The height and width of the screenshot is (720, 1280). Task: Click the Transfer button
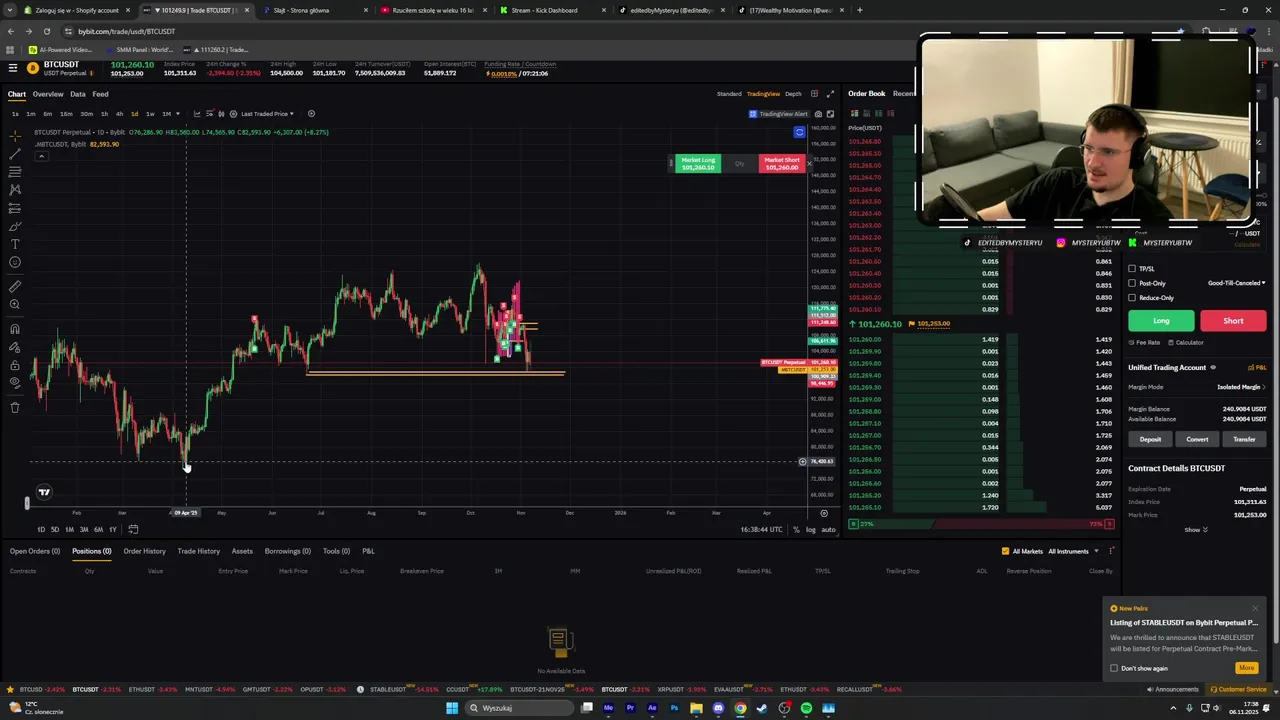[x=1244, y=439]
